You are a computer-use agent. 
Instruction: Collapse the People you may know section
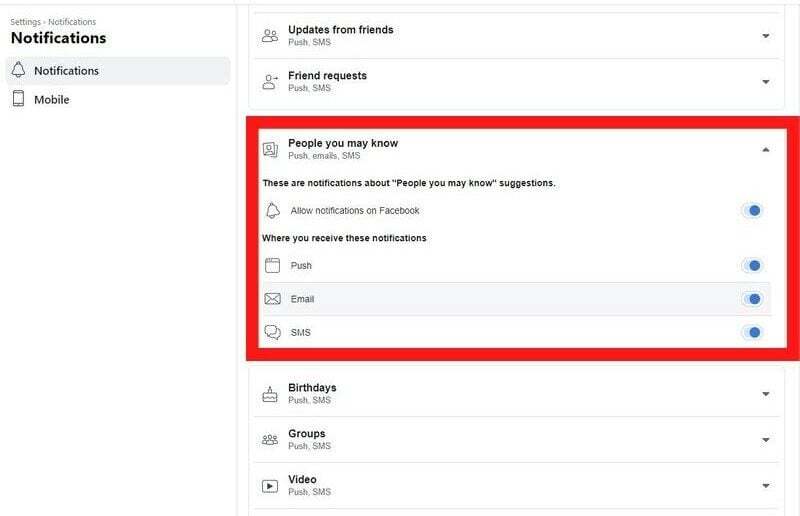(x=765, y=150)
